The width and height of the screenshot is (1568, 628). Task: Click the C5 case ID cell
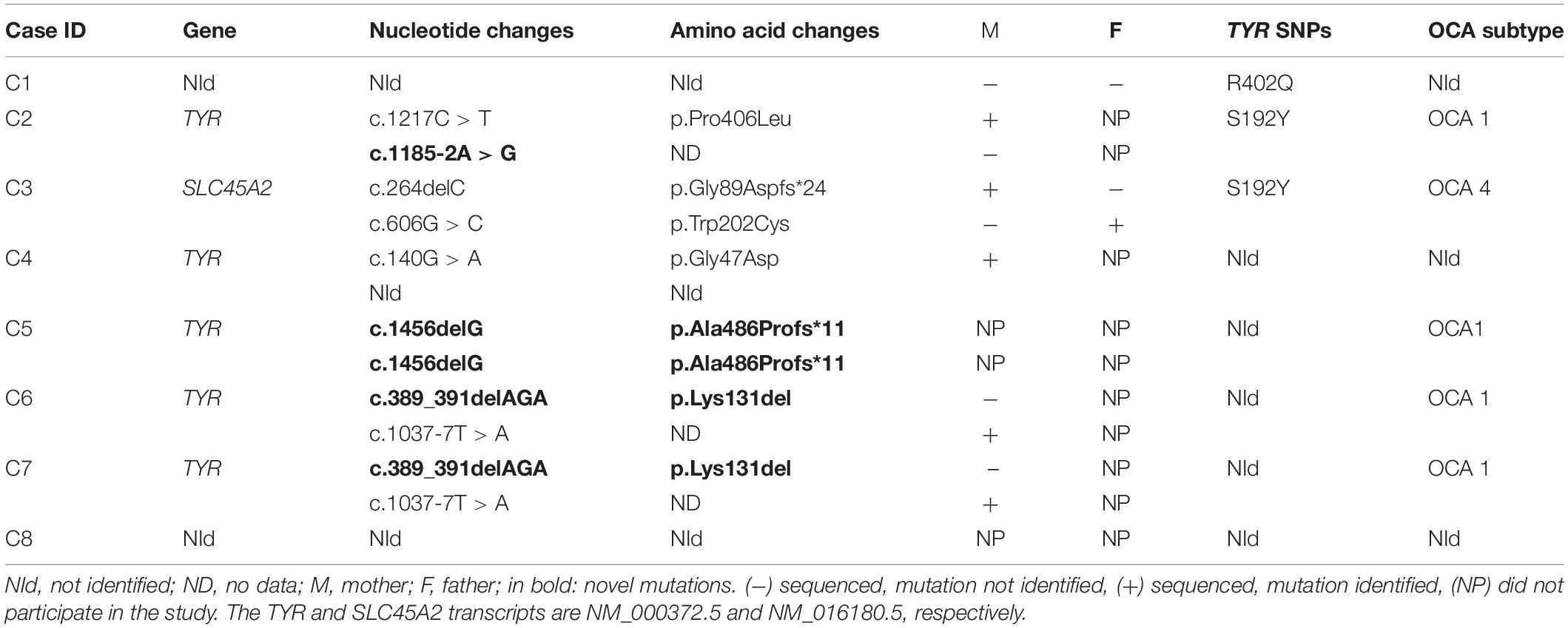pos(18,328)
